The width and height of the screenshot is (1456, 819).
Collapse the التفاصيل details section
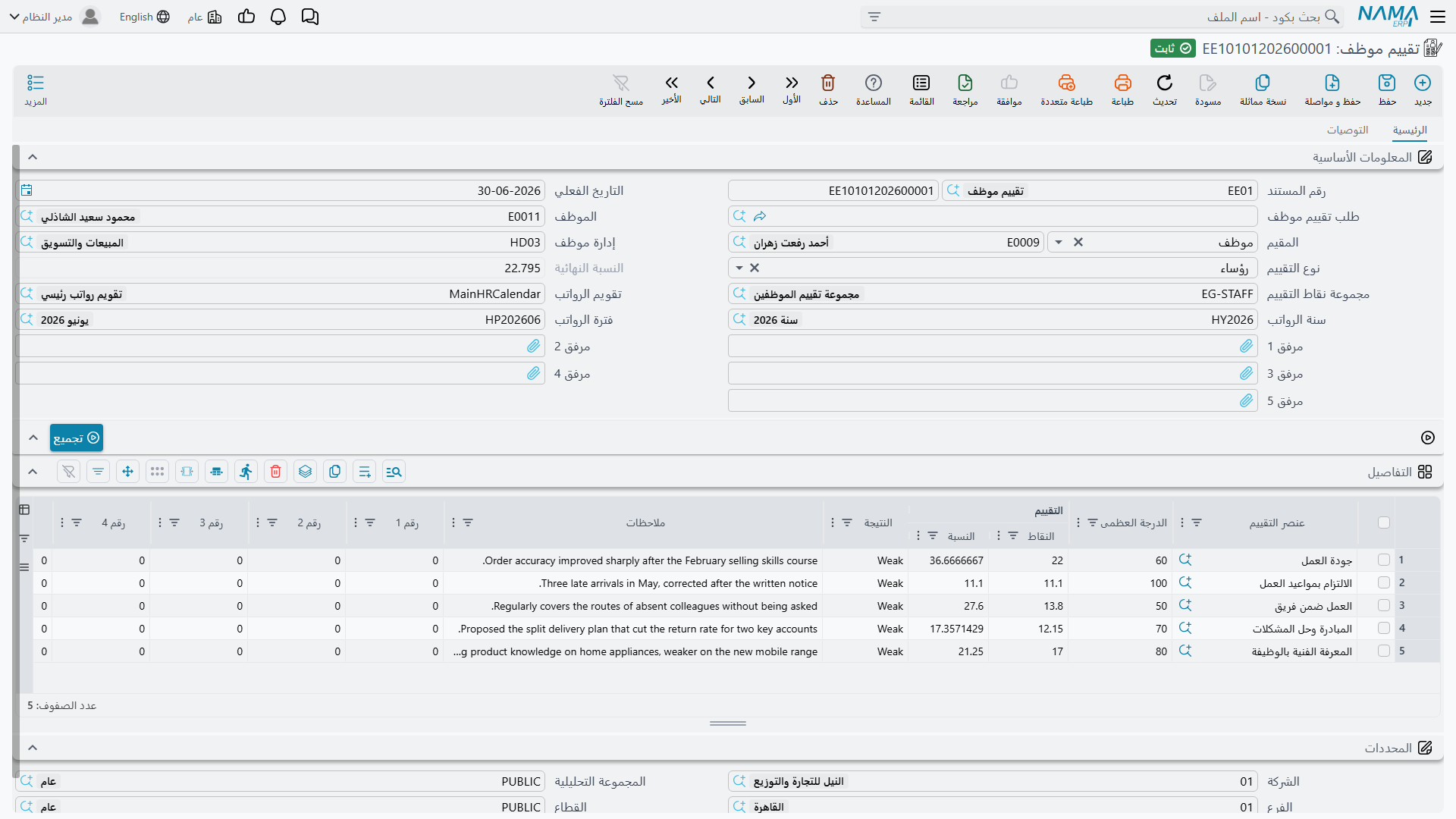click(33, 472)
